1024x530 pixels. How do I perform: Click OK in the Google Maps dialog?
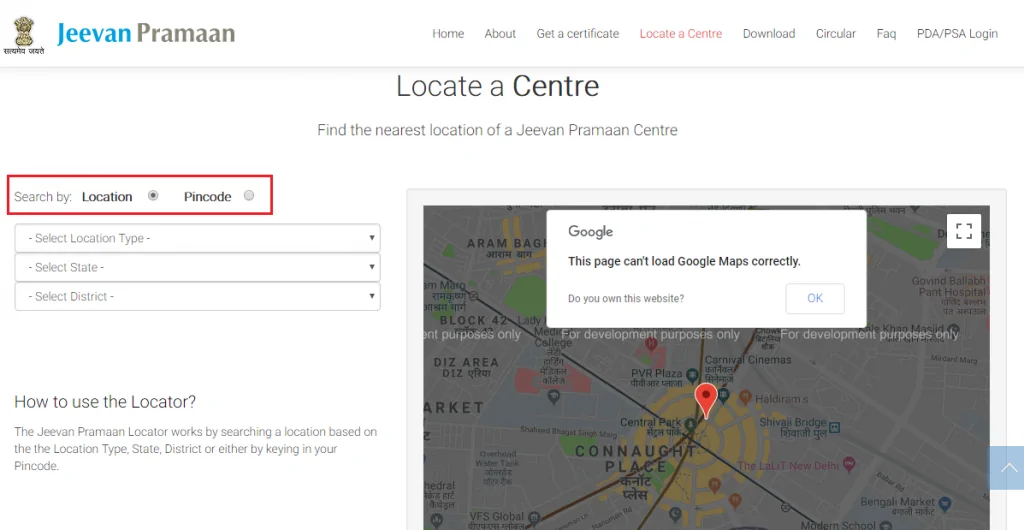815,298
